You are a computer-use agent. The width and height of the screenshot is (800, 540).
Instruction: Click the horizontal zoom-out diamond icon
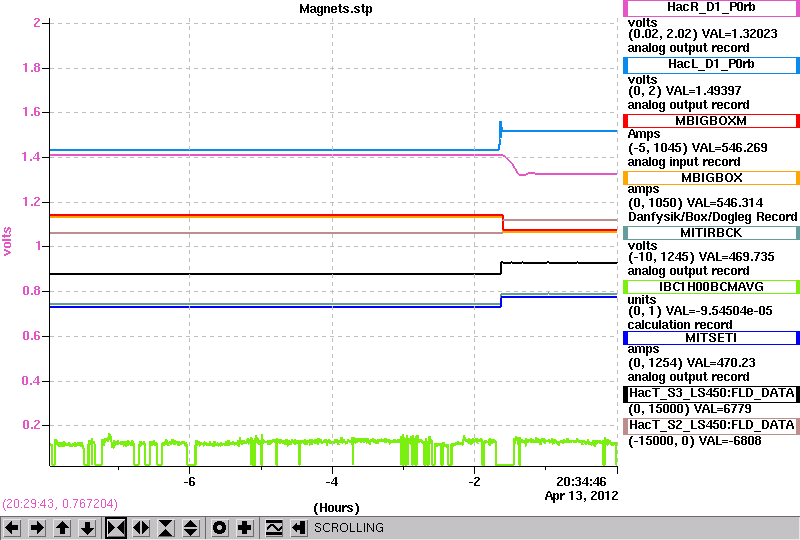(141, 528)
